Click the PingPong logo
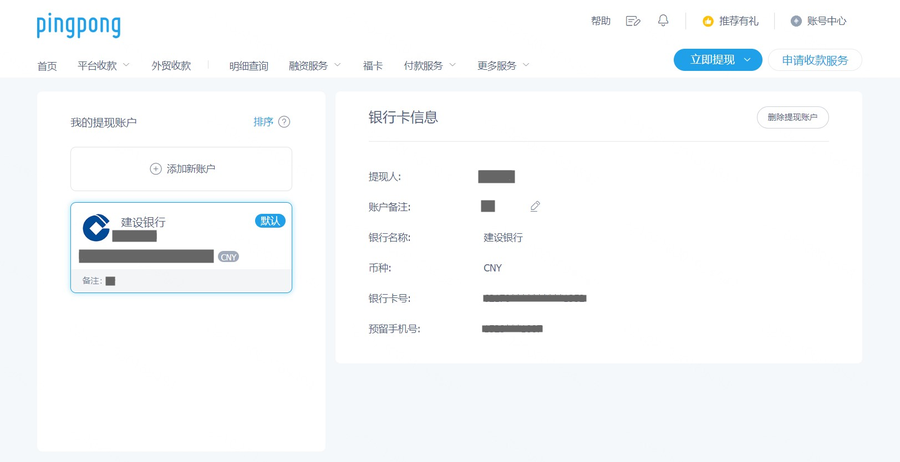 click(x=78, y=24)
